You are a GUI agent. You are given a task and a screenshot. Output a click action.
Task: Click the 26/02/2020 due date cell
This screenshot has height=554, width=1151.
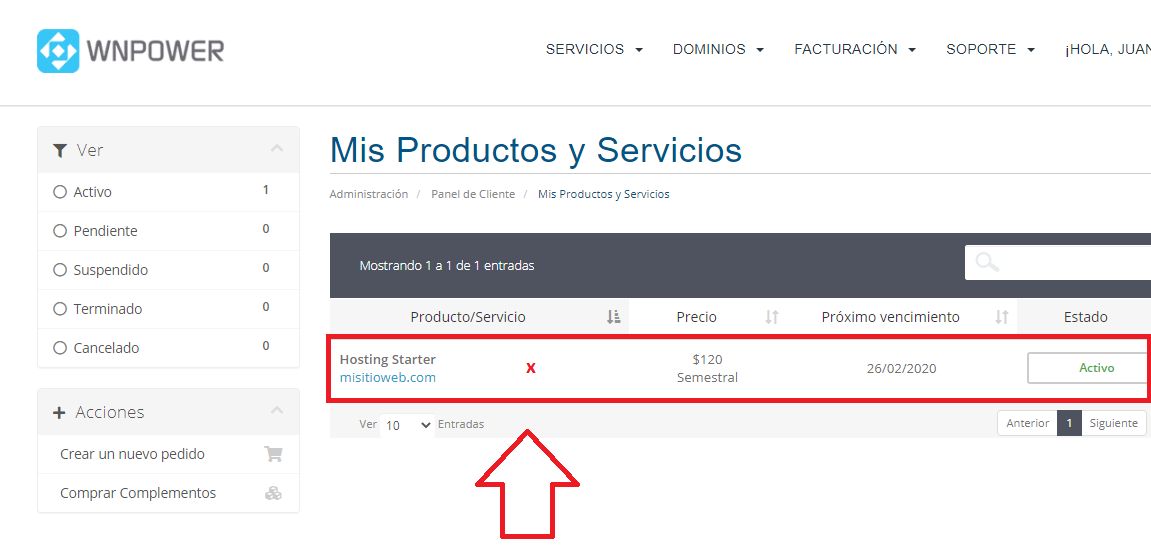[901, 368]
